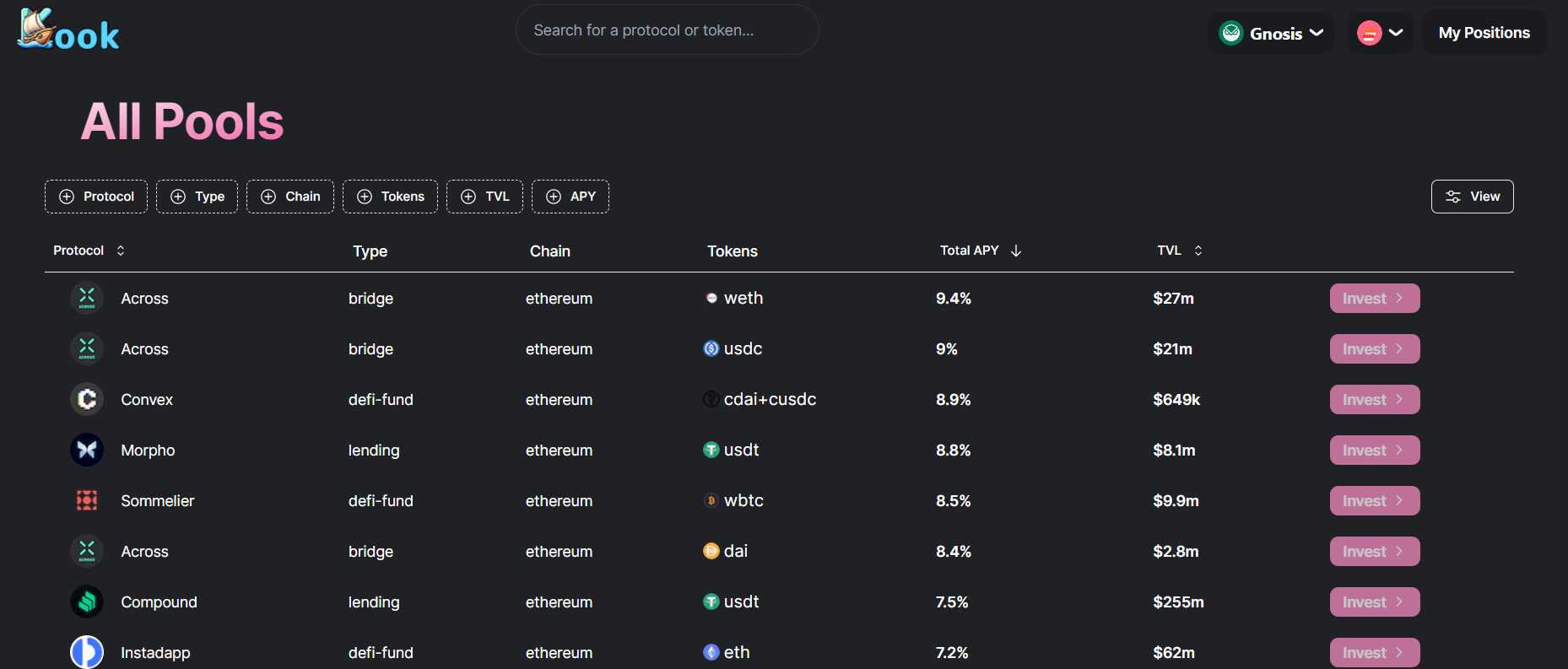Click the red wallet avatar icon
1568x669 pixels.
1369,33
